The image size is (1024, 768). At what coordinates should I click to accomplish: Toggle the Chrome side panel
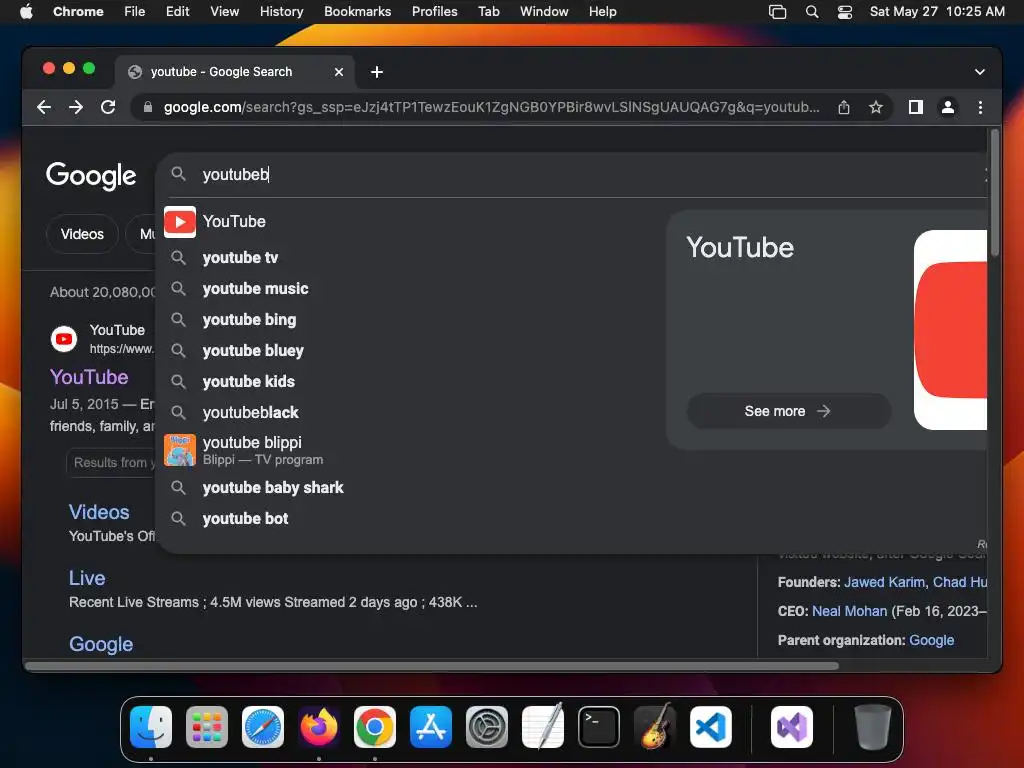(x=916, y=107)
